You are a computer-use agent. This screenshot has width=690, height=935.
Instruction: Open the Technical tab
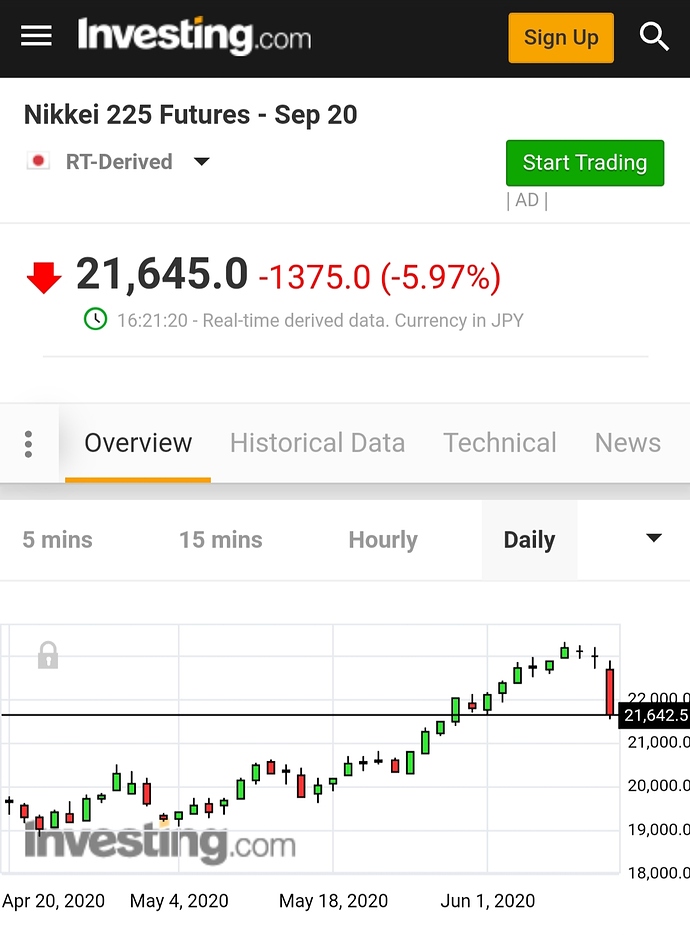500,443
